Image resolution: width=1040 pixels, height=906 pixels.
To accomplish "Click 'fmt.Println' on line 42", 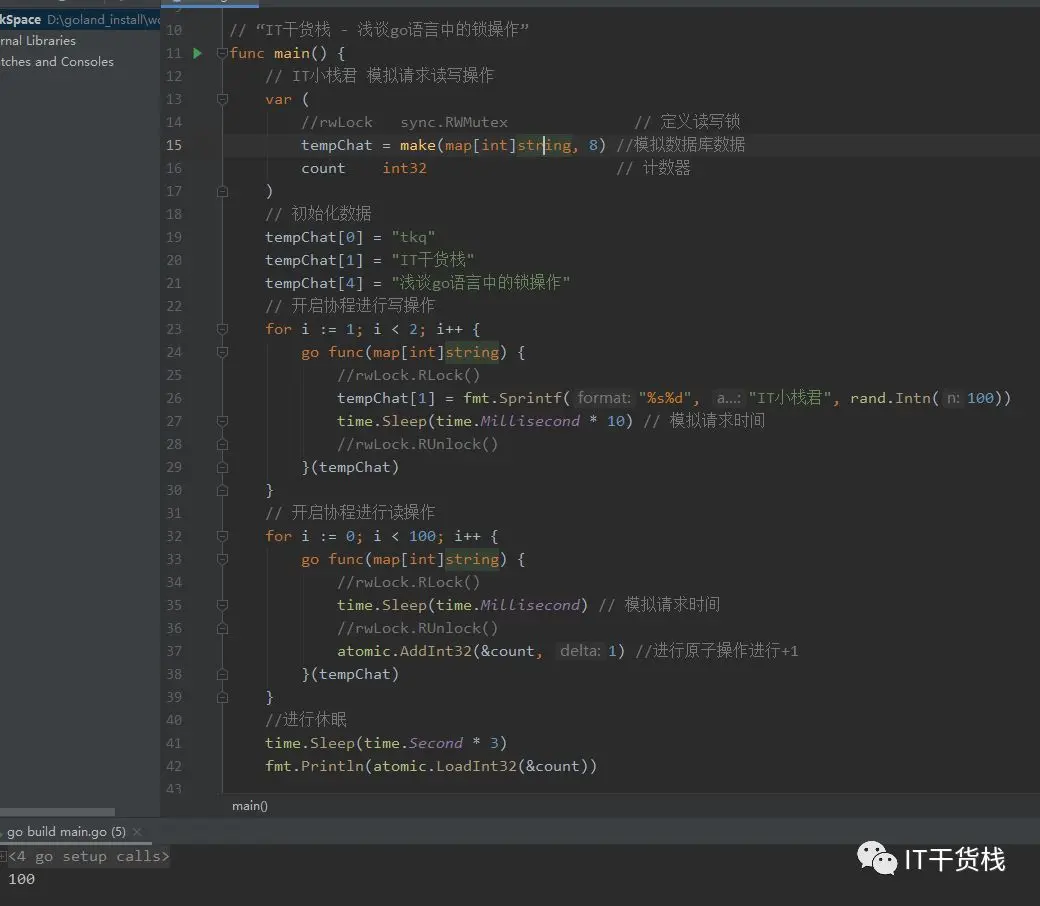I will coord(314,767).
